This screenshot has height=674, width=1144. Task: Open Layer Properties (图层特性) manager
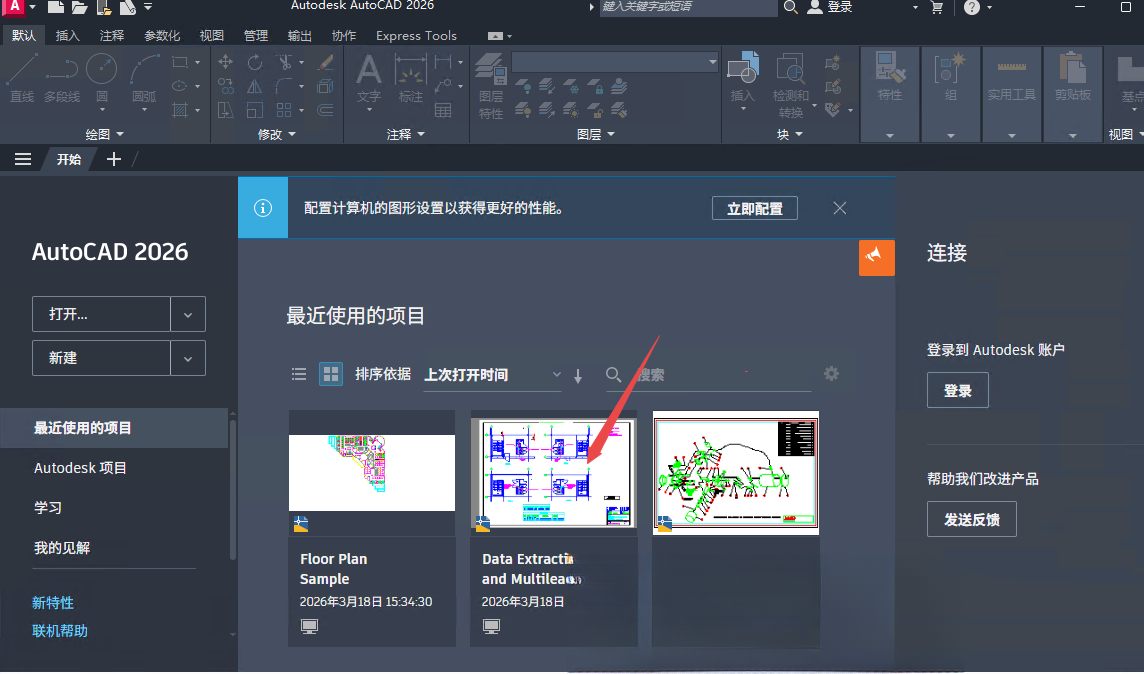491,85
